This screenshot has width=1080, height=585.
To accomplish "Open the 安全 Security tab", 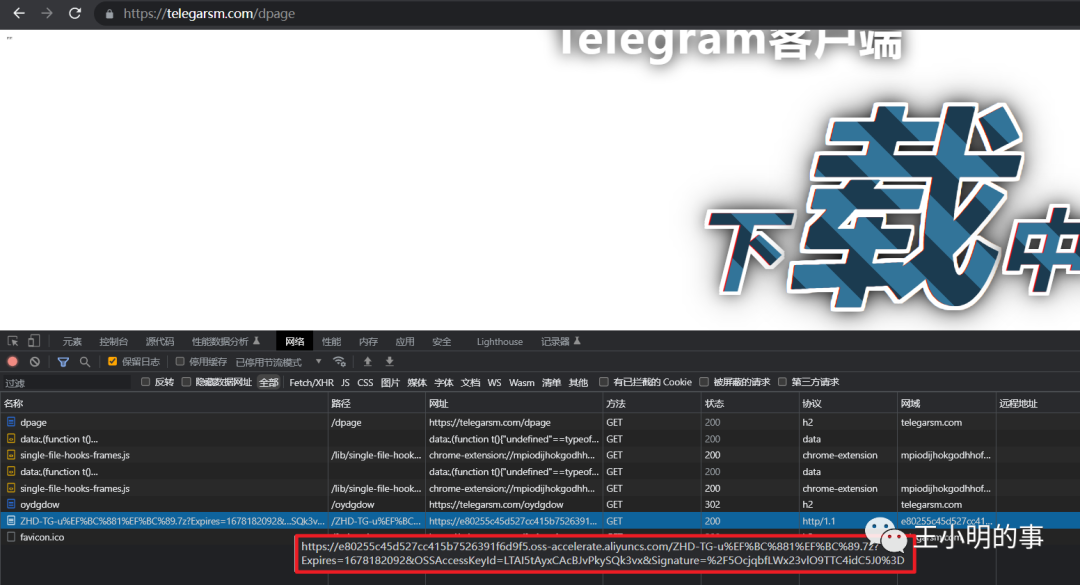I will pos(442,342).
